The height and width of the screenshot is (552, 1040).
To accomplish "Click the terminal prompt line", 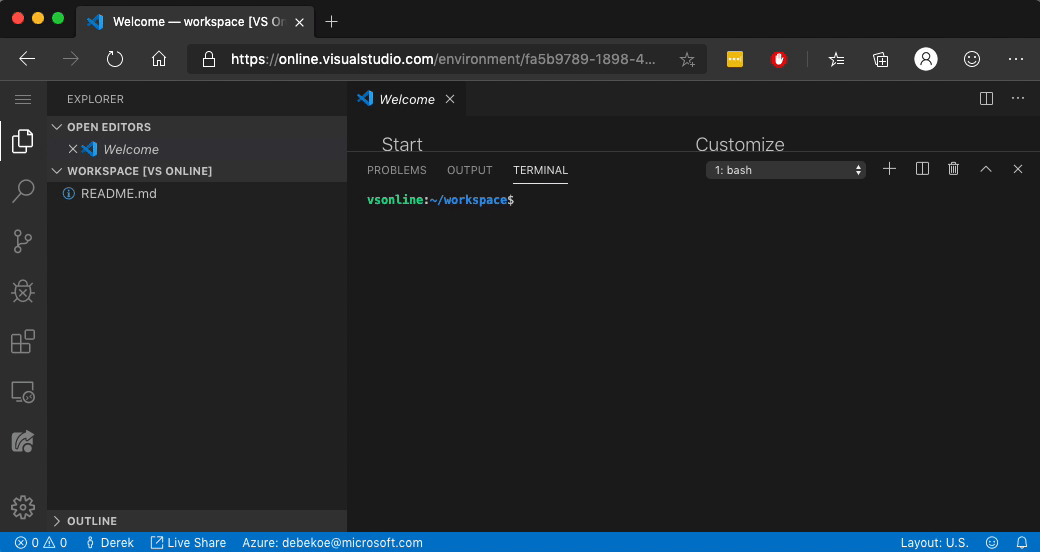I will coord(440,200).
